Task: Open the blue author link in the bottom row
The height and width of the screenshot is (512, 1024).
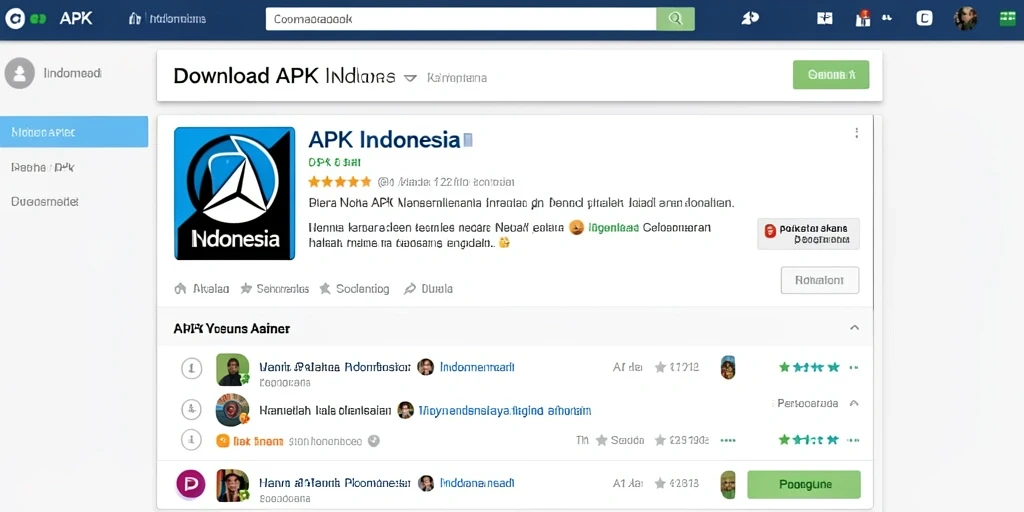Action: coord(477,483)
